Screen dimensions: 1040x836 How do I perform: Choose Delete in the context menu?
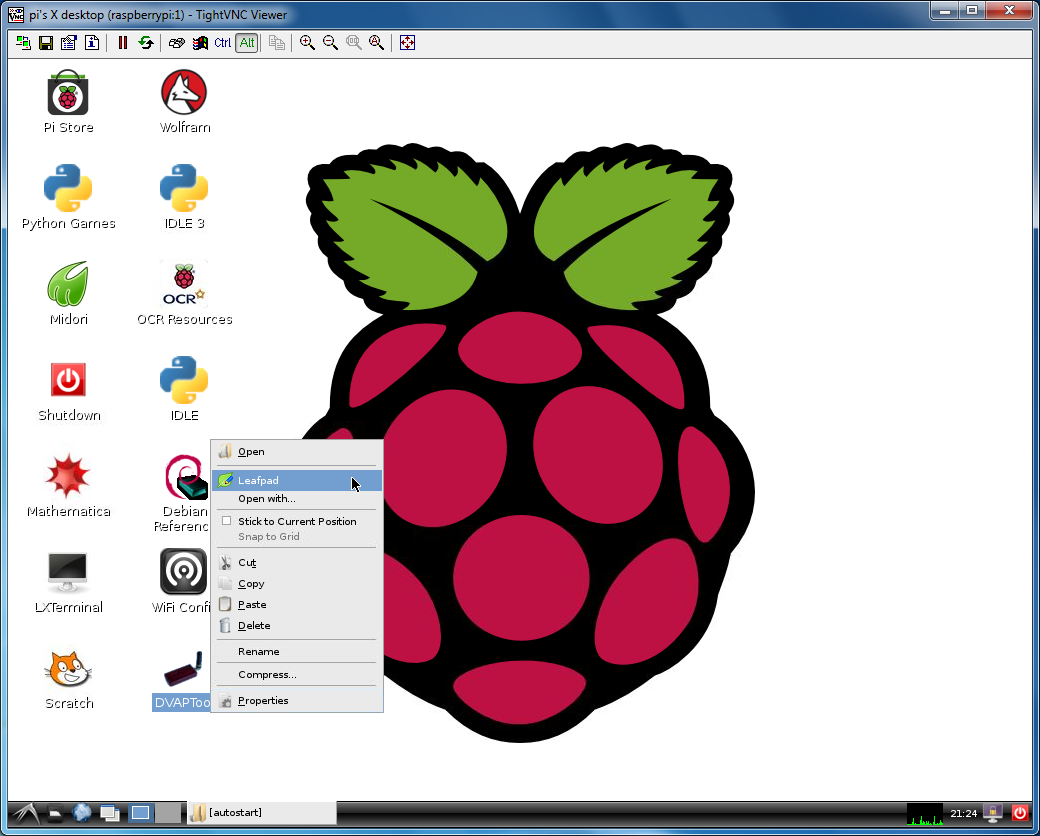pos(296,626)
